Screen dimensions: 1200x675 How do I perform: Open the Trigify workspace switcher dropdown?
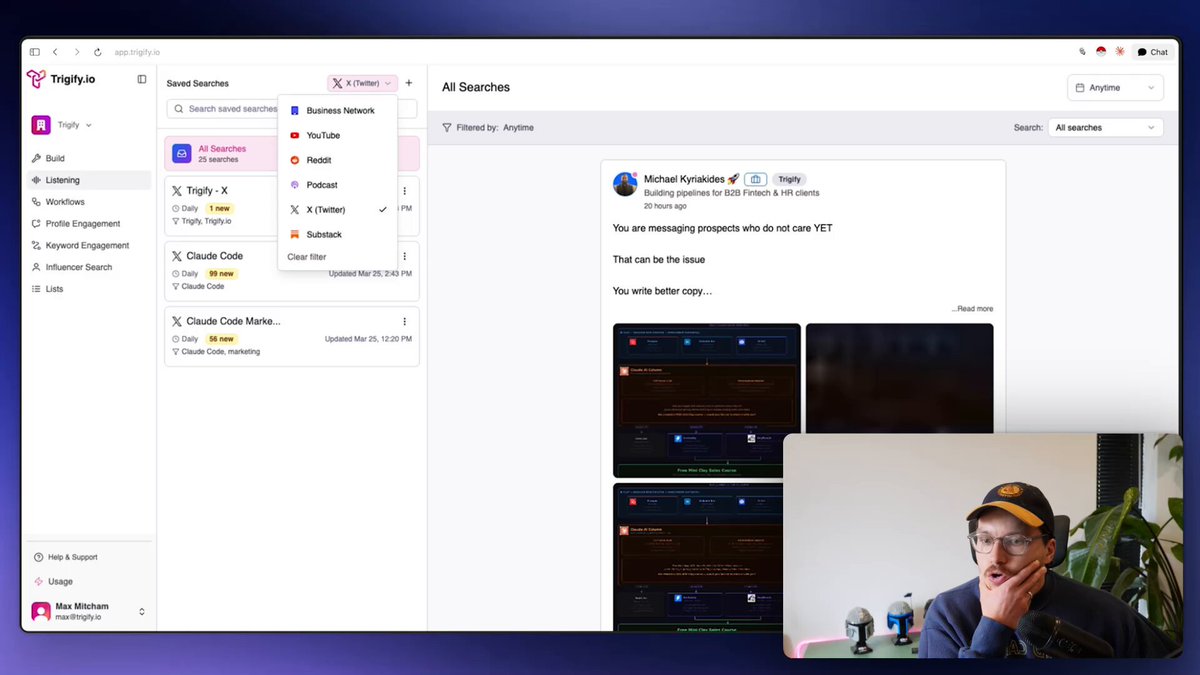(62, 125)
